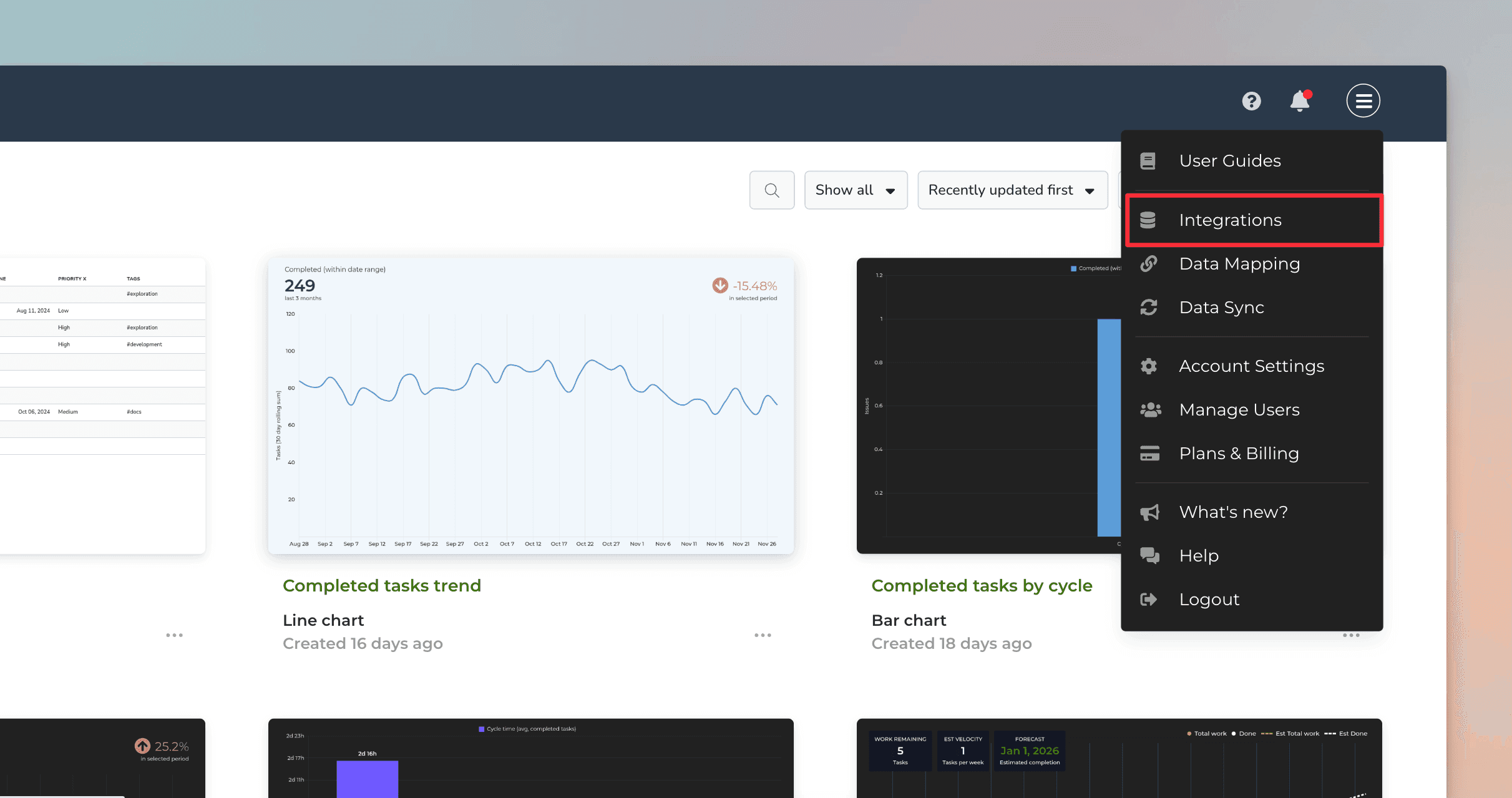Click the Help chat menu item
The height and width of the screenshot is (798, 1512).
point(1198,556)
